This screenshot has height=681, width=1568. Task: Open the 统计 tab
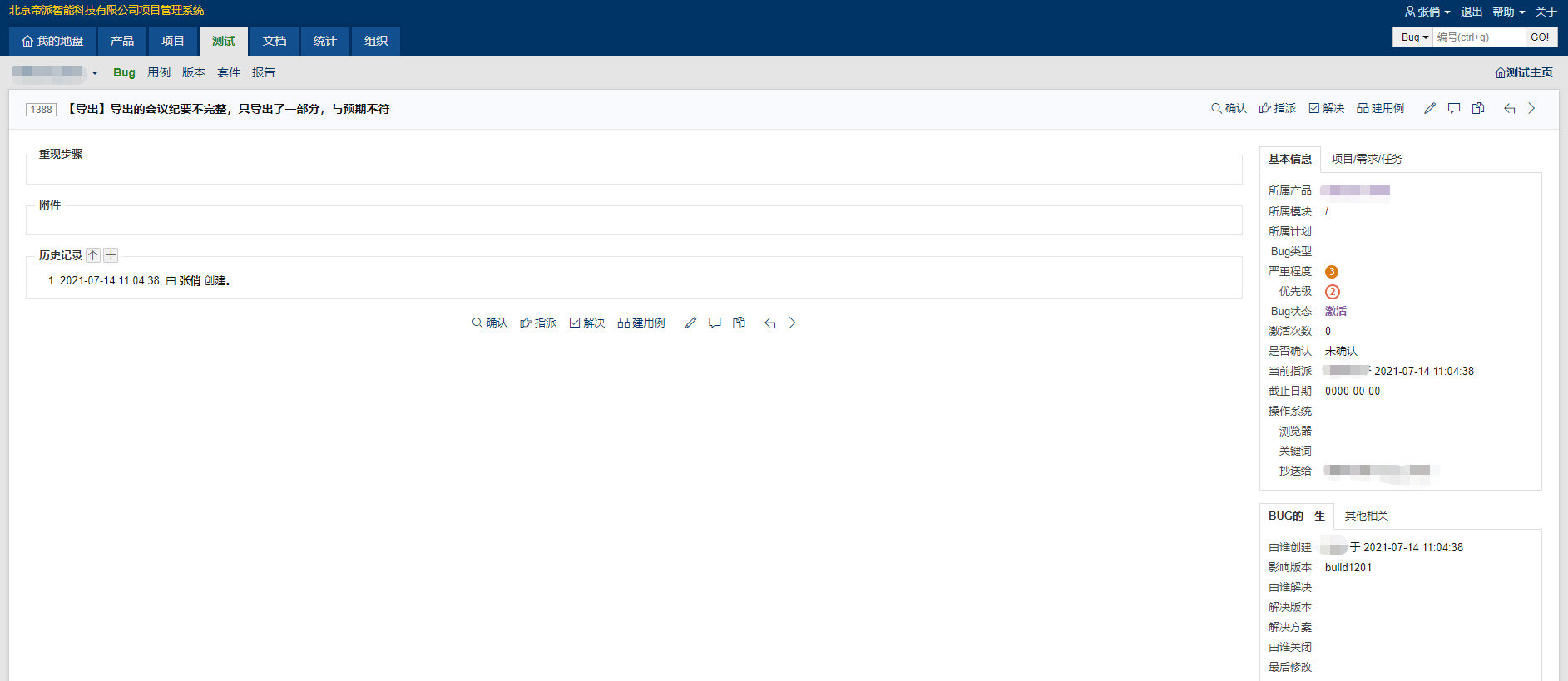pyautogui.click(x=325, y=41)
